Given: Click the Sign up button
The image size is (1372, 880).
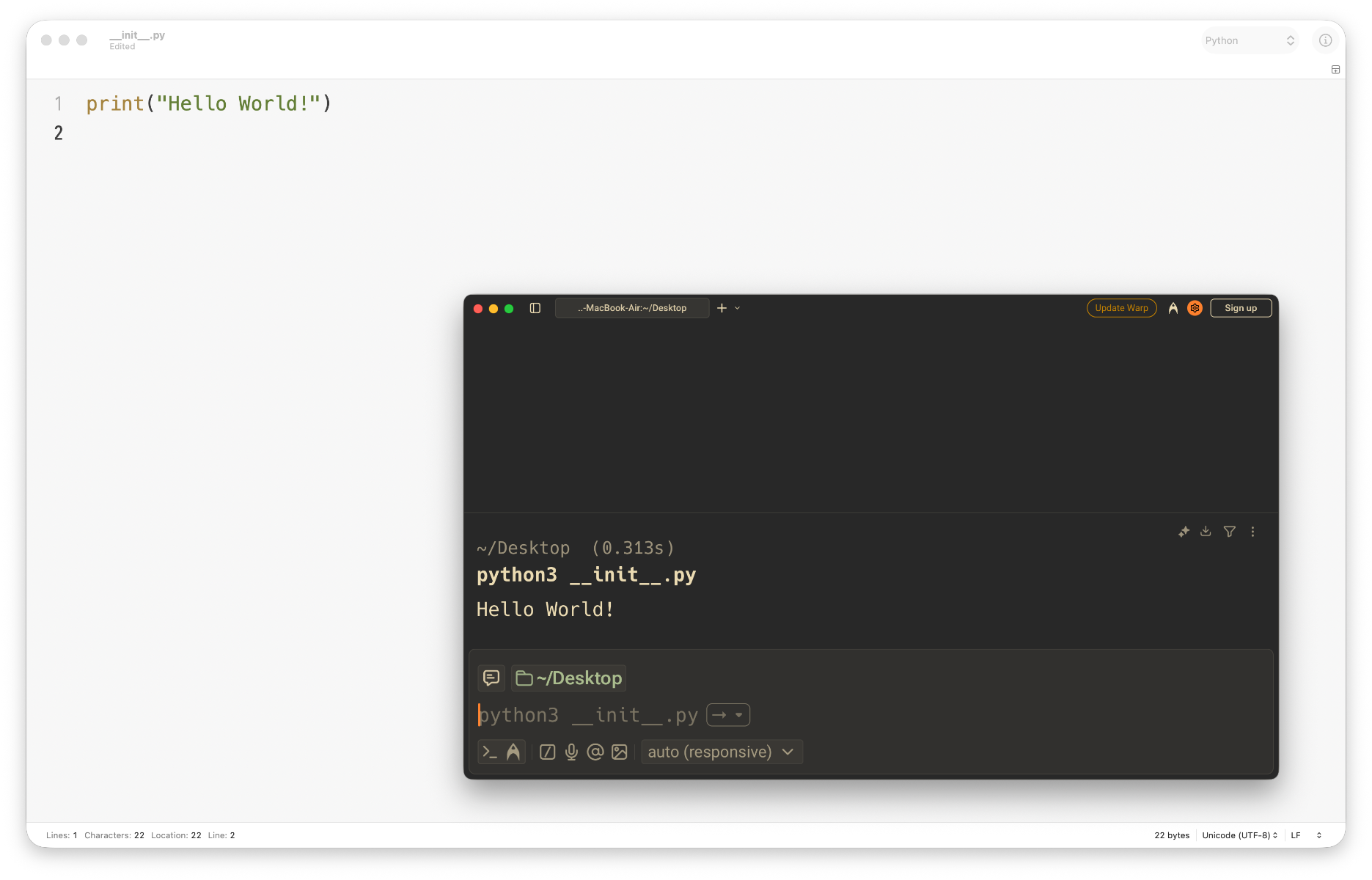Looking at the screenshot, I should tap(1241, 308).
